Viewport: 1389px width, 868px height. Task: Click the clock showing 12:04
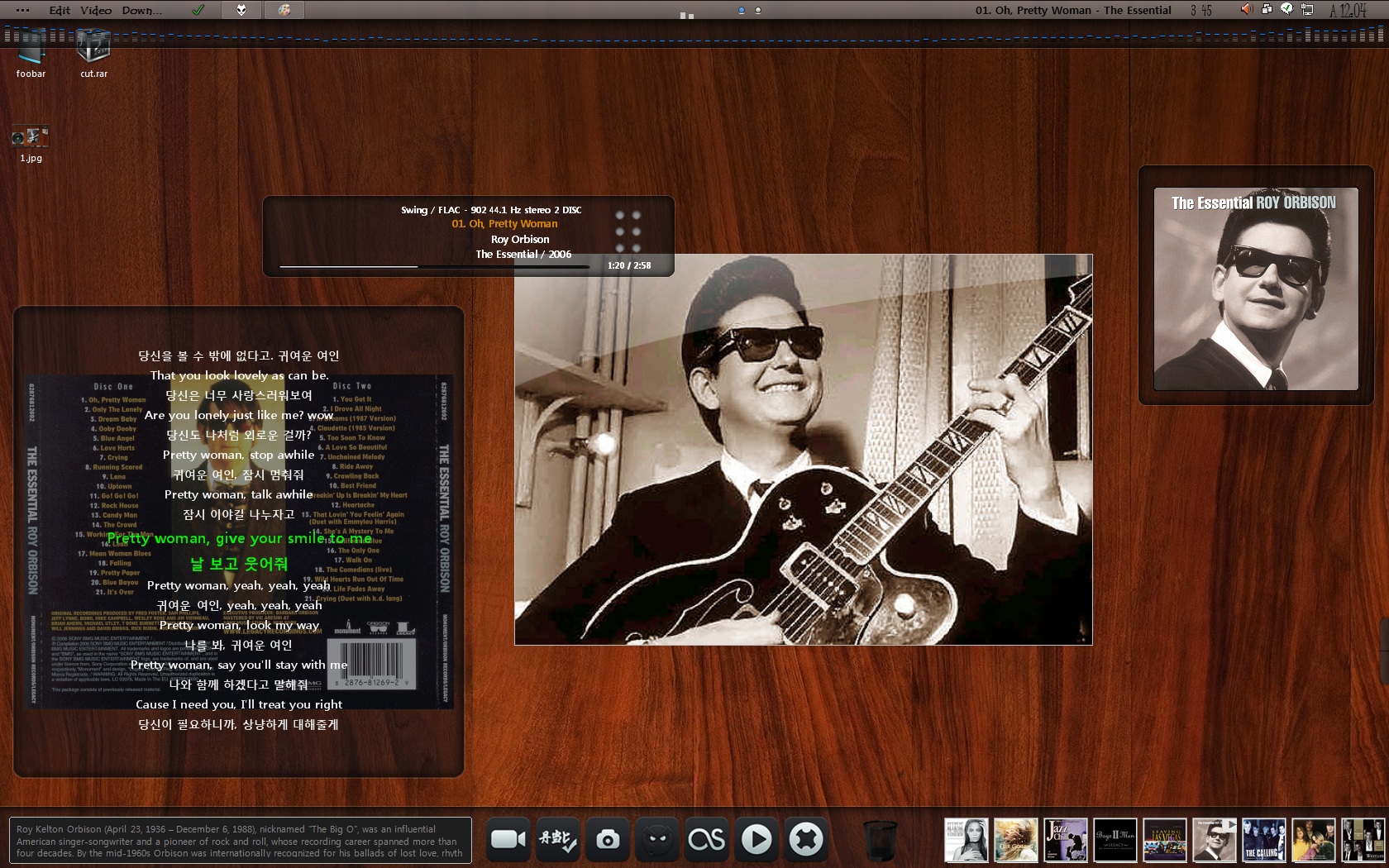[1347, 10]
